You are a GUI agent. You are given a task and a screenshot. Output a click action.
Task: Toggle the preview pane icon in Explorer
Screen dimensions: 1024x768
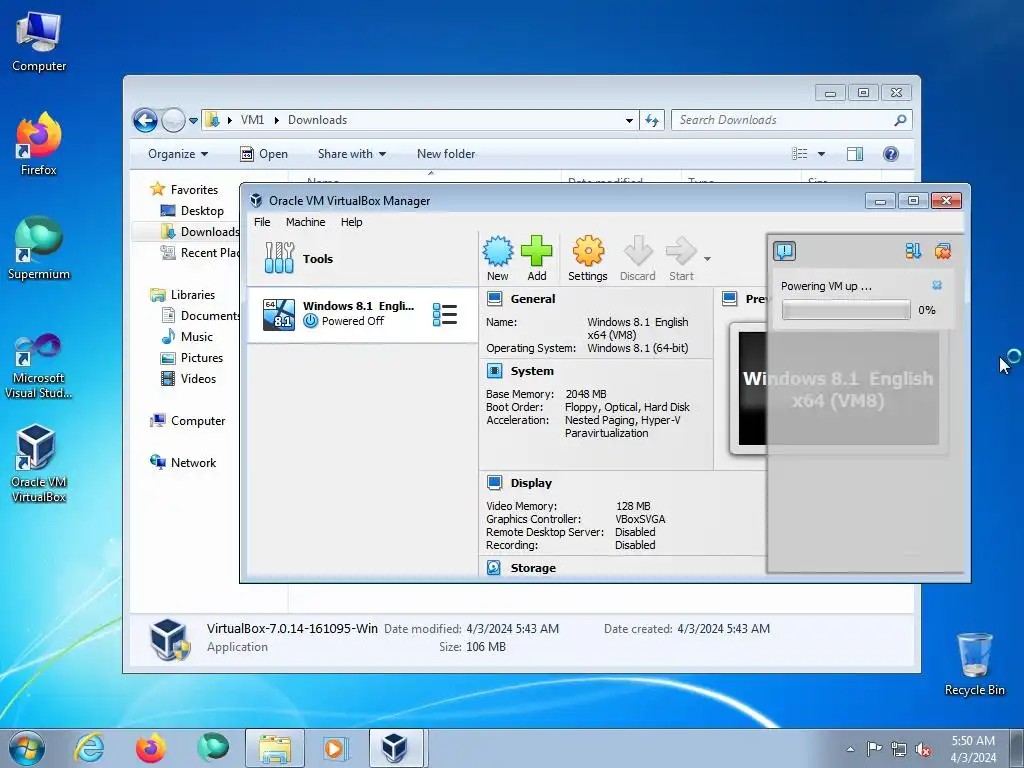[855, 154]
